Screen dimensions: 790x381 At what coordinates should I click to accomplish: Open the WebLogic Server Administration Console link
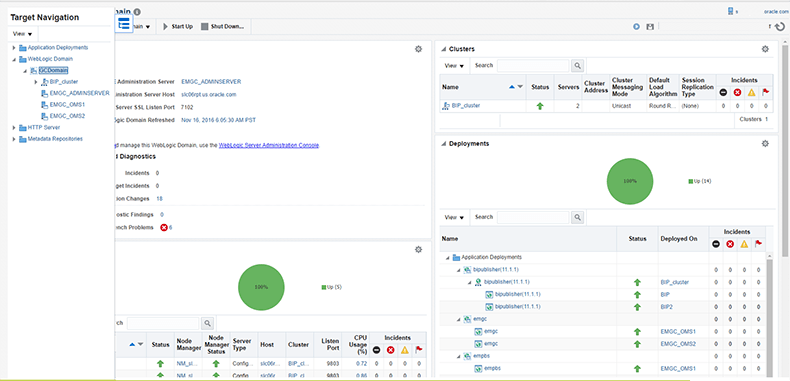[x=269, y=145]
